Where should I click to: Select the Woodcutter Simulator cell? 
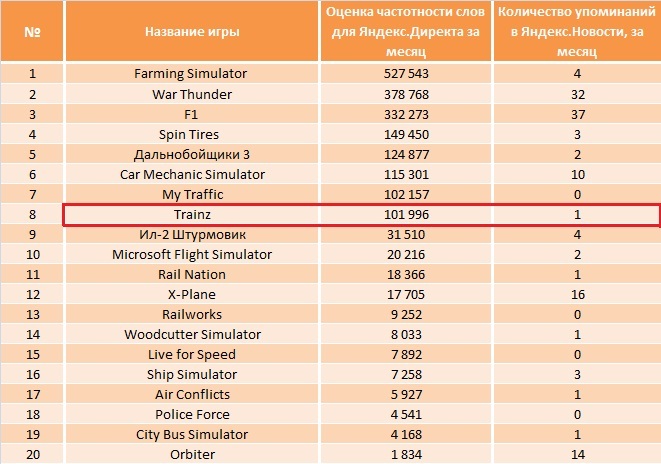(x=192, y=334)
